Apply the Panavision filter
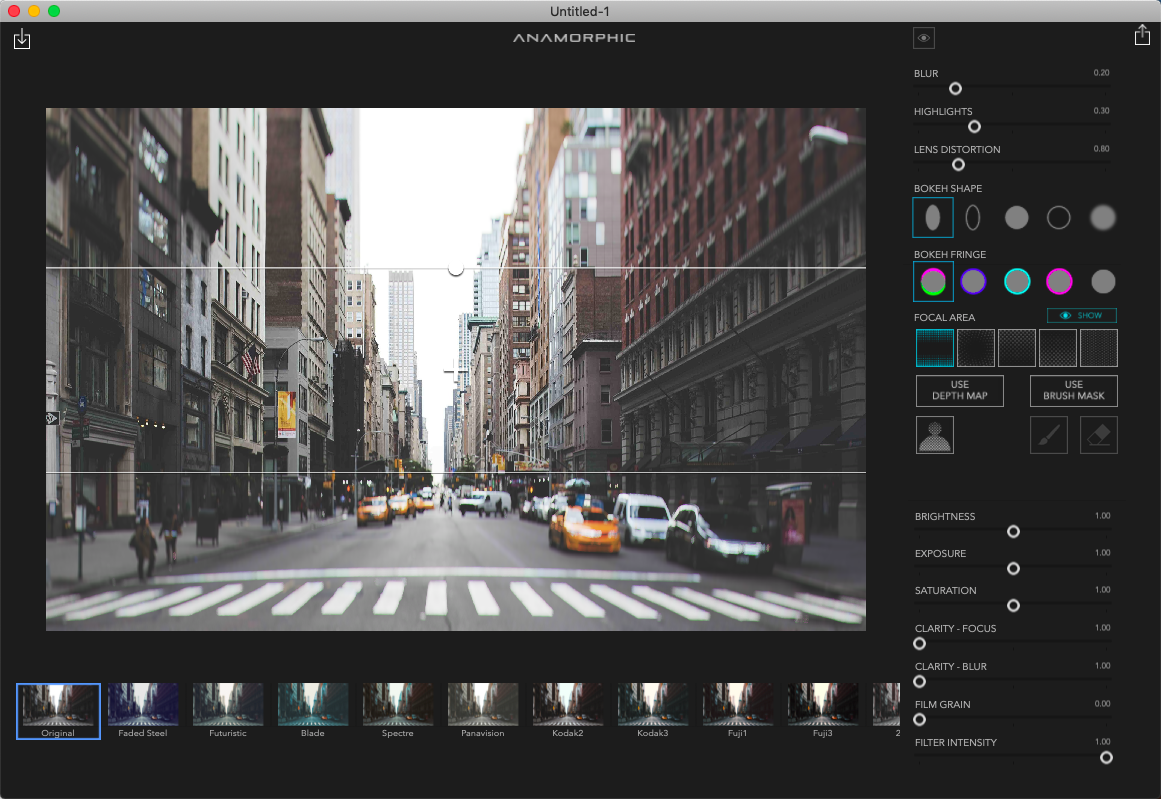Screen dimensions: 1161x799 tap(483, 711)
